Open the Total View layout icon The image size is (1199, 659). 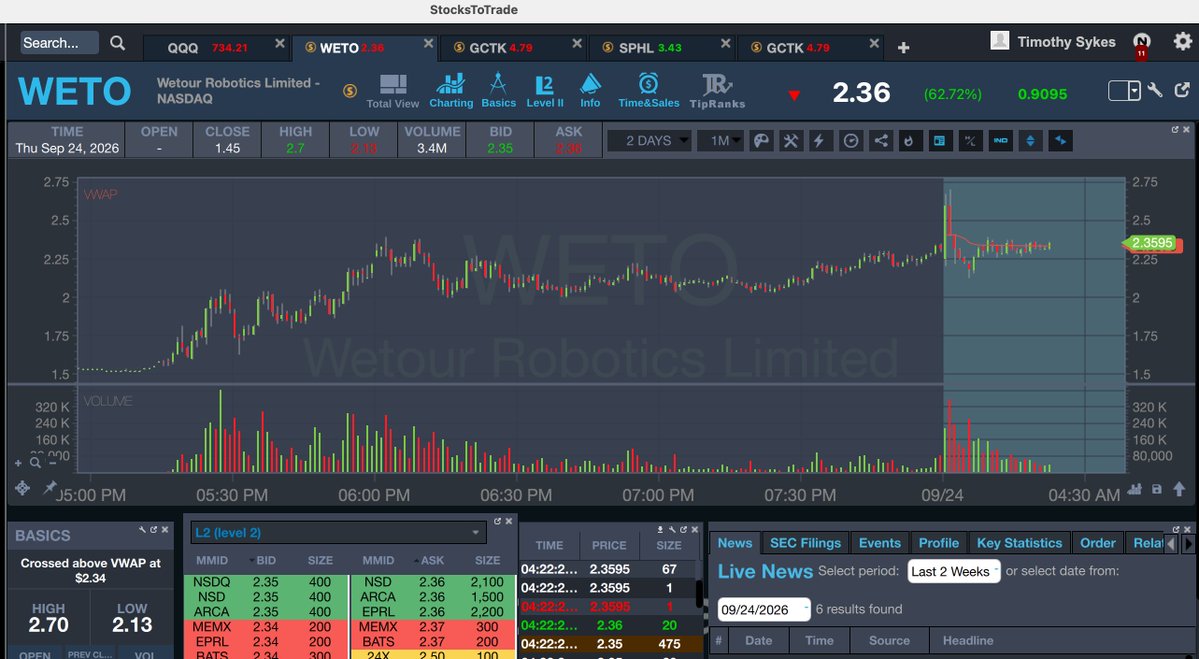(392, 92)
